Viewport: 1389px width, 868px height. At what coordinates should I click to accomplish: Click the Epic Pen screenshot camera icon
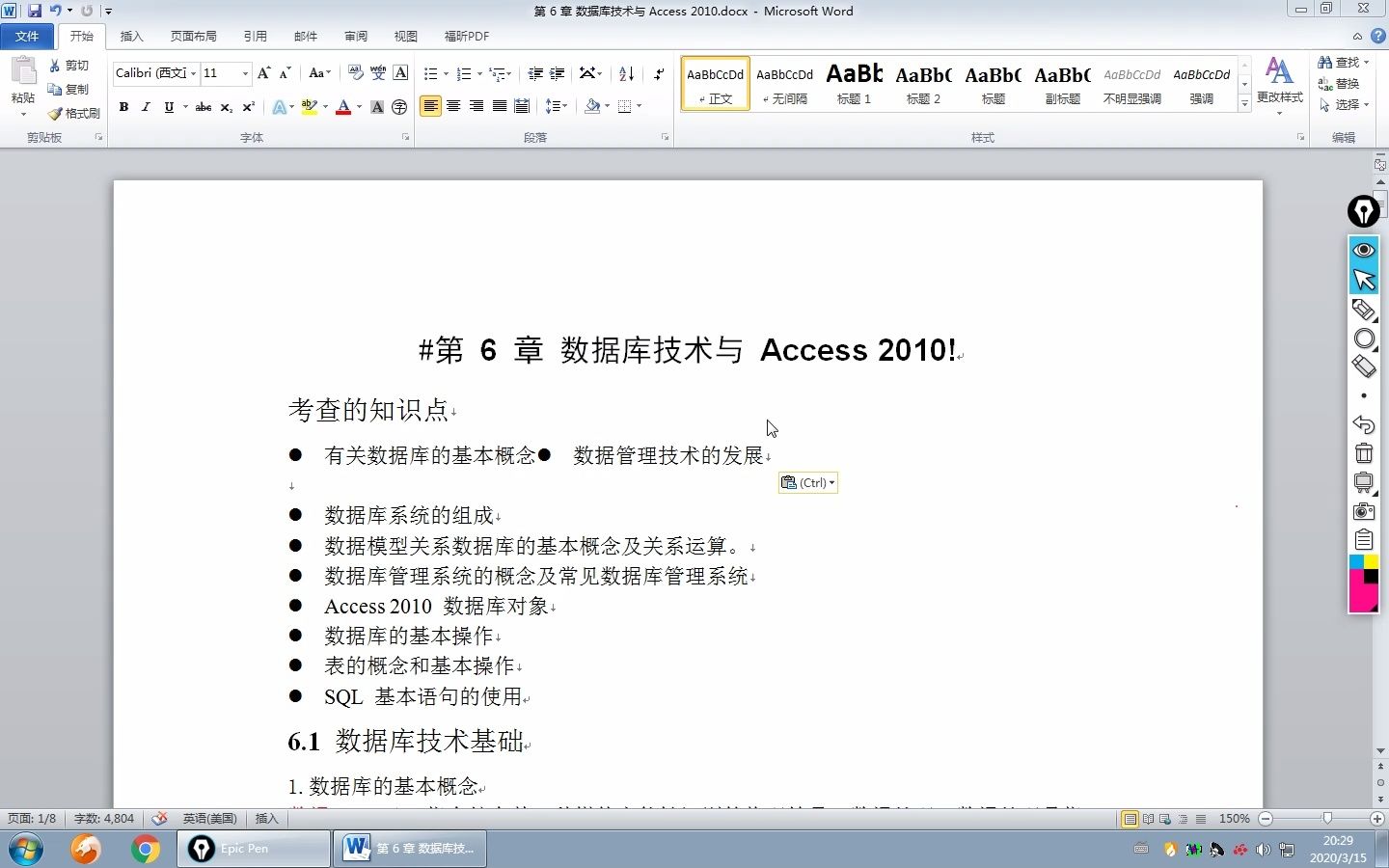click(x=1363, y=511)
